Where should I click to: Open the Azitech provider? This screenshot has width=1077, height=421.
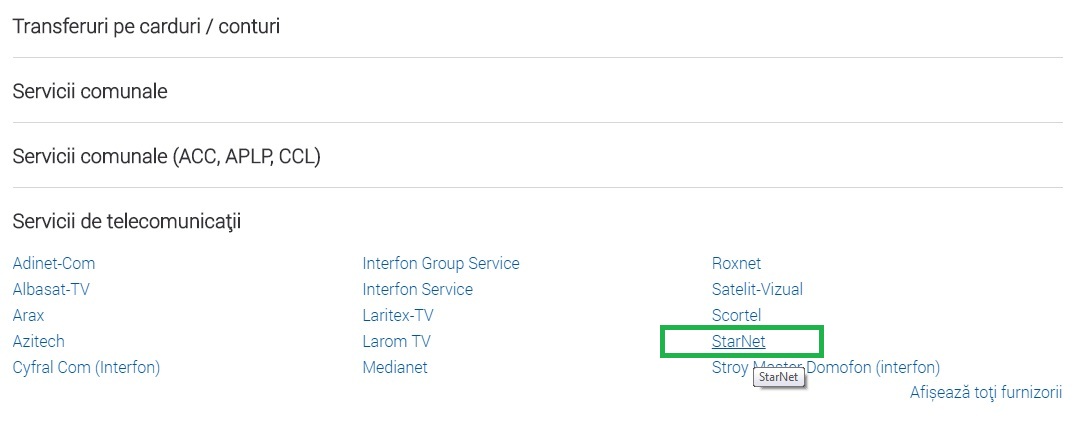[39, 342]
